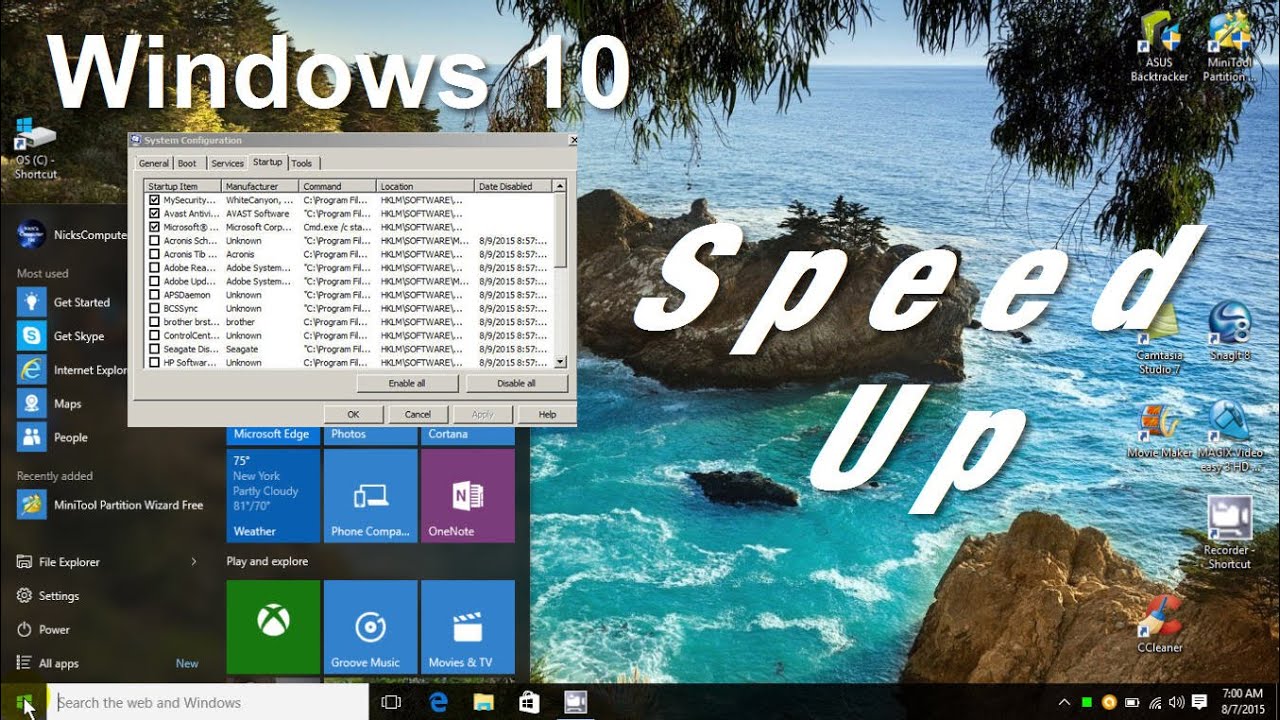
Task: Open Movie Maker desktop icon
Action: click(x=1159, y=432)
